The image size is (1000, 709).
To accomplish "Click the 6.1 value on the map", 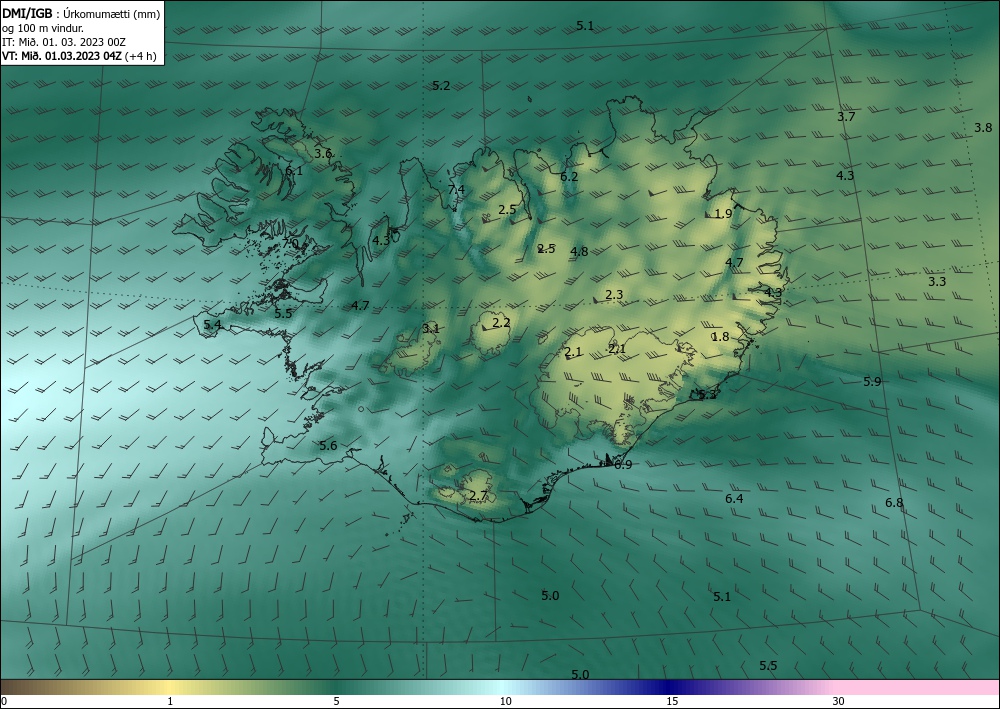I will 294,171.
